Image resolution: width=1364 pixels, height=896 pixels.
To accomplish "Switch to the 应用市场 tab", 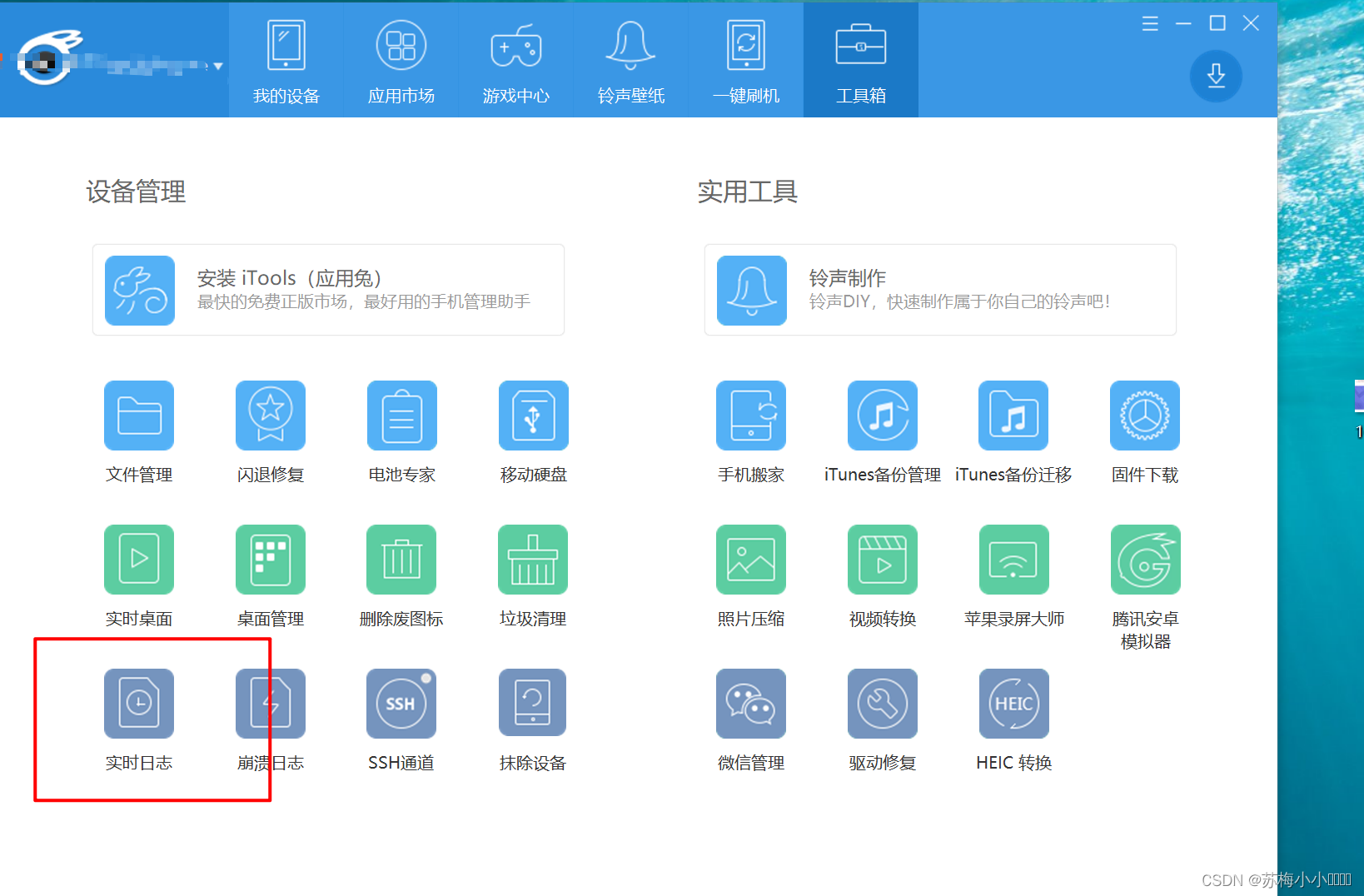I will tap(401, 60).
